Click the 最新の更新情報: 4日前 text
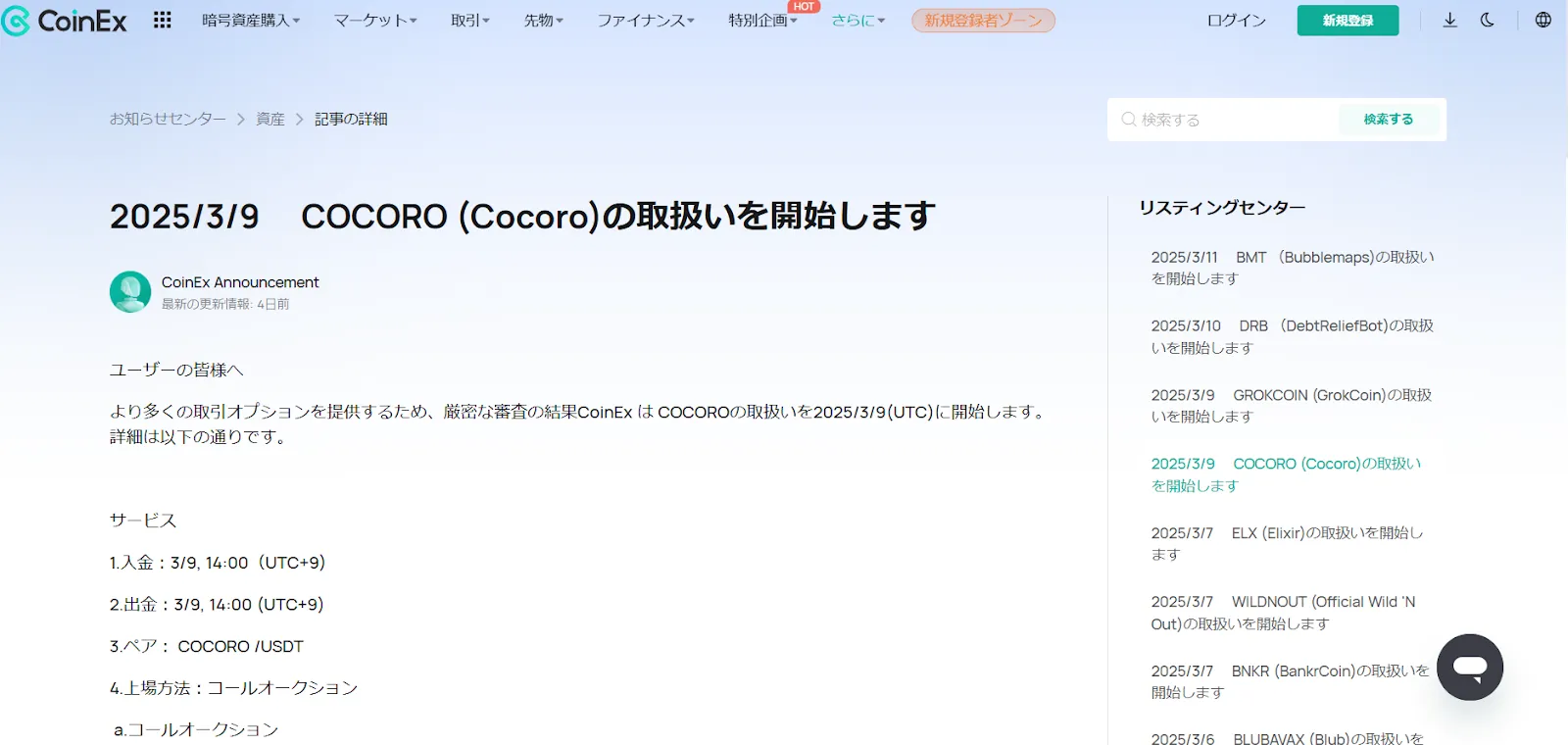The image size is (1568, 745). click(x=225, y=304)
